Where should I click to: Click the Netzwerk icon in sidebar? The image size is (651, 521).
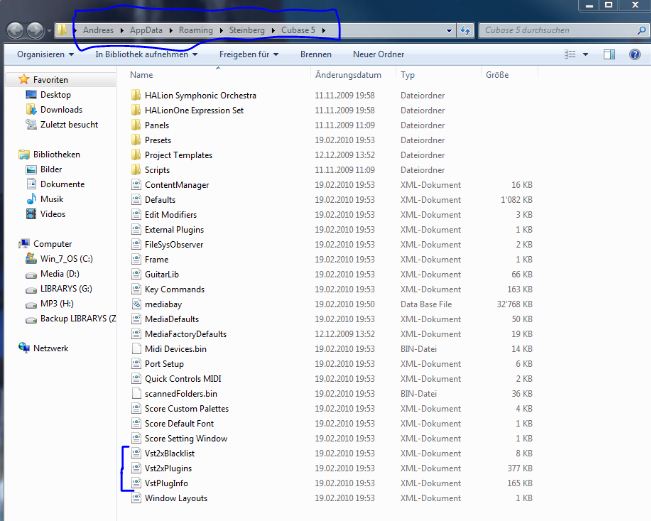tap(24, 347)
